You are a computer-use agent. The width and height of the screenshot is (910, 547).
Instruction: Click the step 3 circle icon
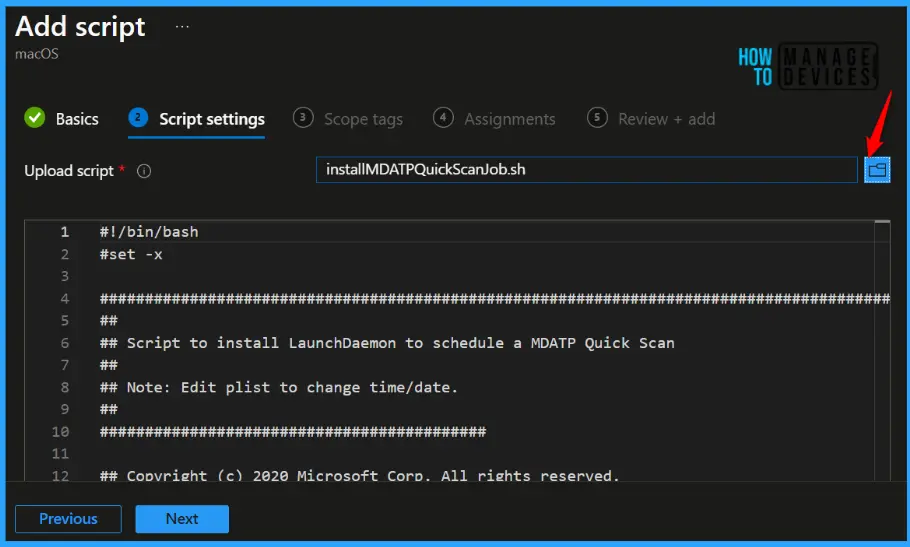(303, 117)
